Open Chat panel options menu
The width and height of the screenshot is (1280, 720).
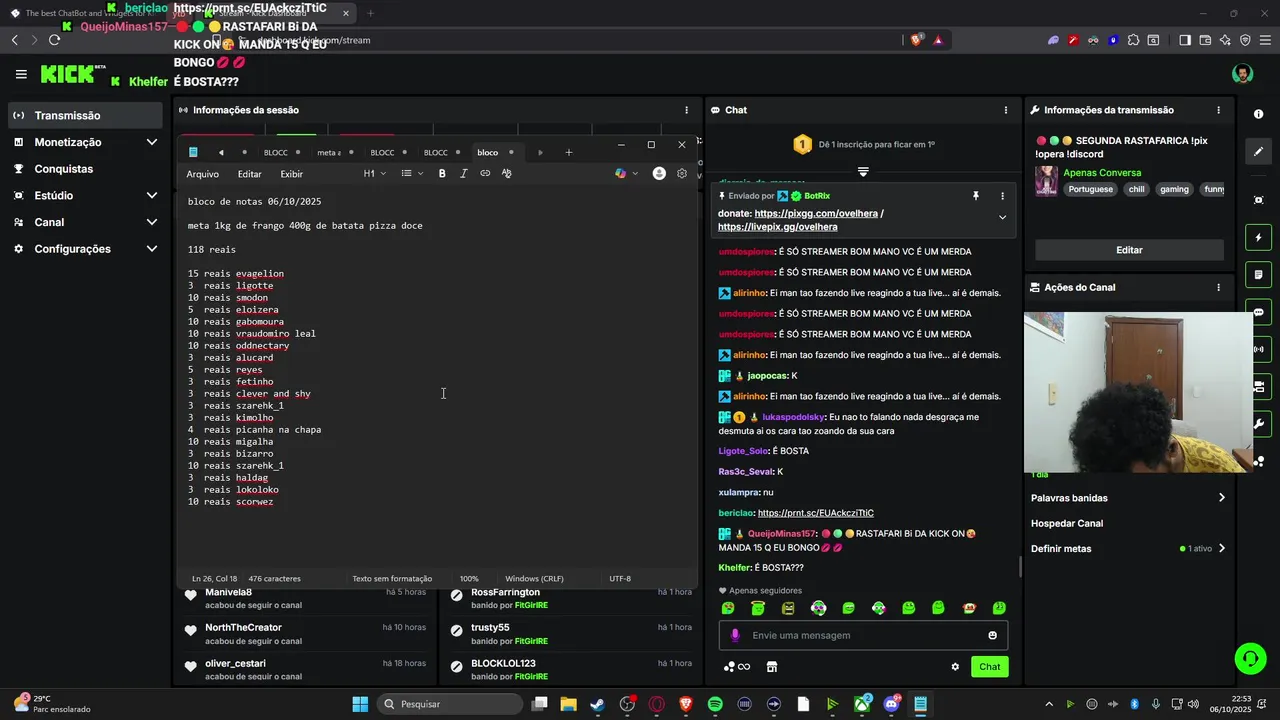tap(1006, 110)
